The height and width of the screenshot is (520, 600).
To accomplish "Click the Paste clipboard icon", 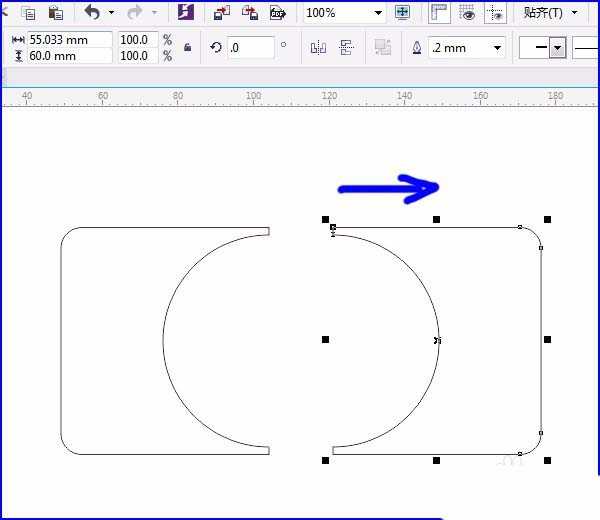I will 56,13.
